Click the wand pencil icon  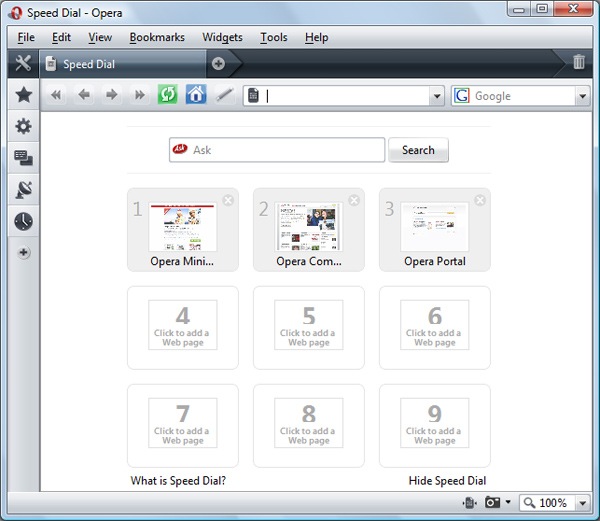pyautogui.click(x=225, y=94)
